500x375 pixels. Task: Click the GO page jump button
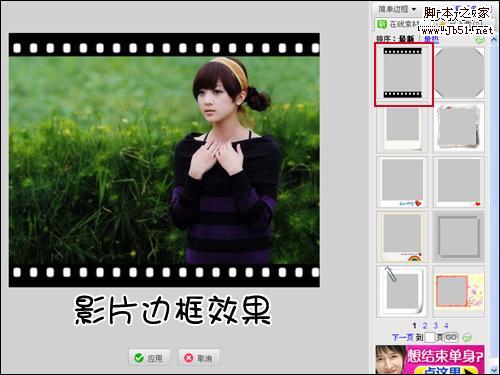451,337
